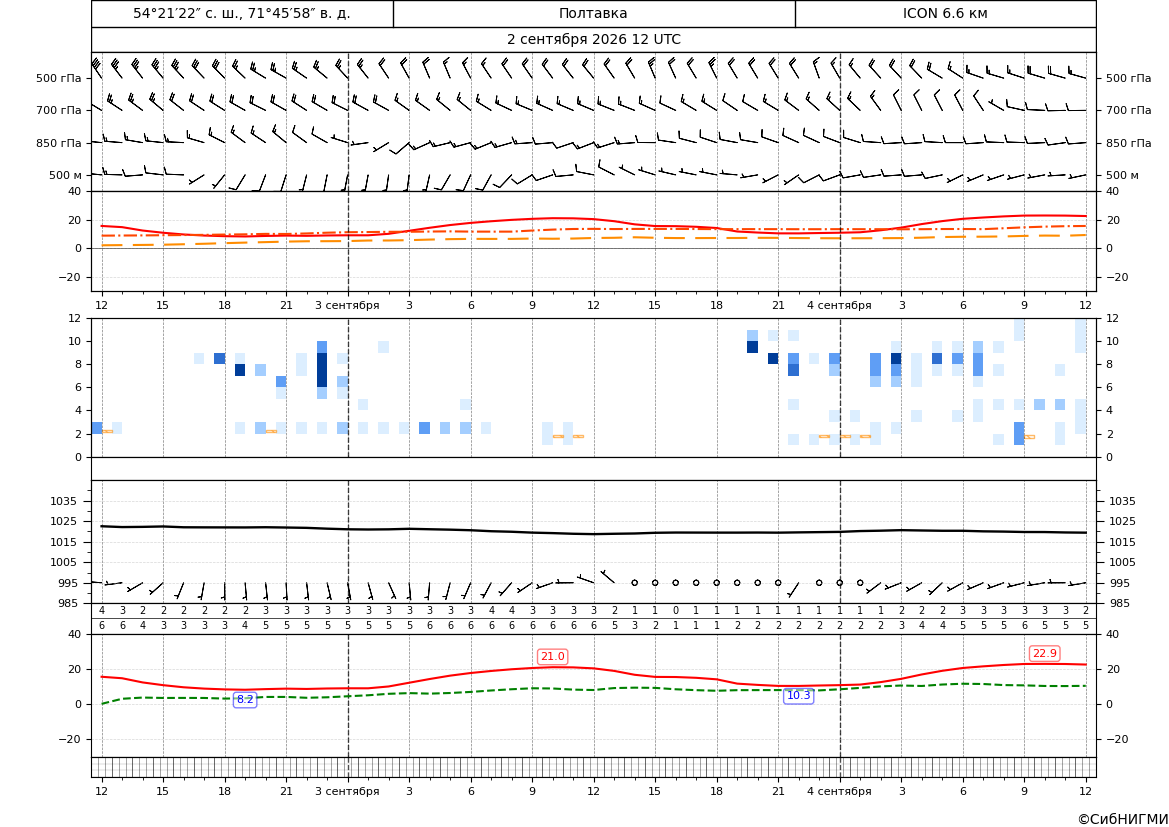This screenshot has height=827, width=1169.
Task: Select the Полтавка location title
Action: pyautogui.click(x=593, y=13)
